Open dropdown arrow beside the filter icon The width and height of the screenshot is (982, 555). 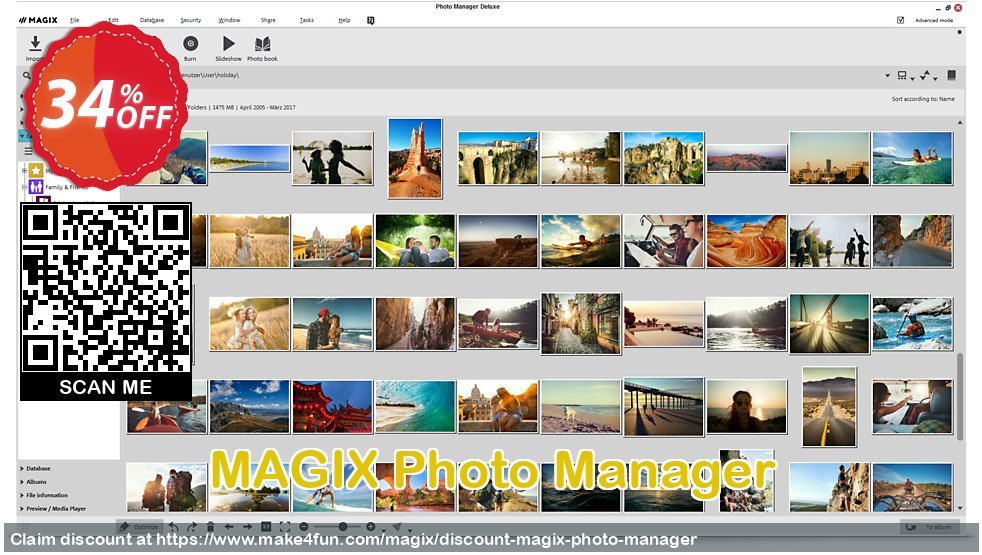pyautogui.click(x=410, y=531)
